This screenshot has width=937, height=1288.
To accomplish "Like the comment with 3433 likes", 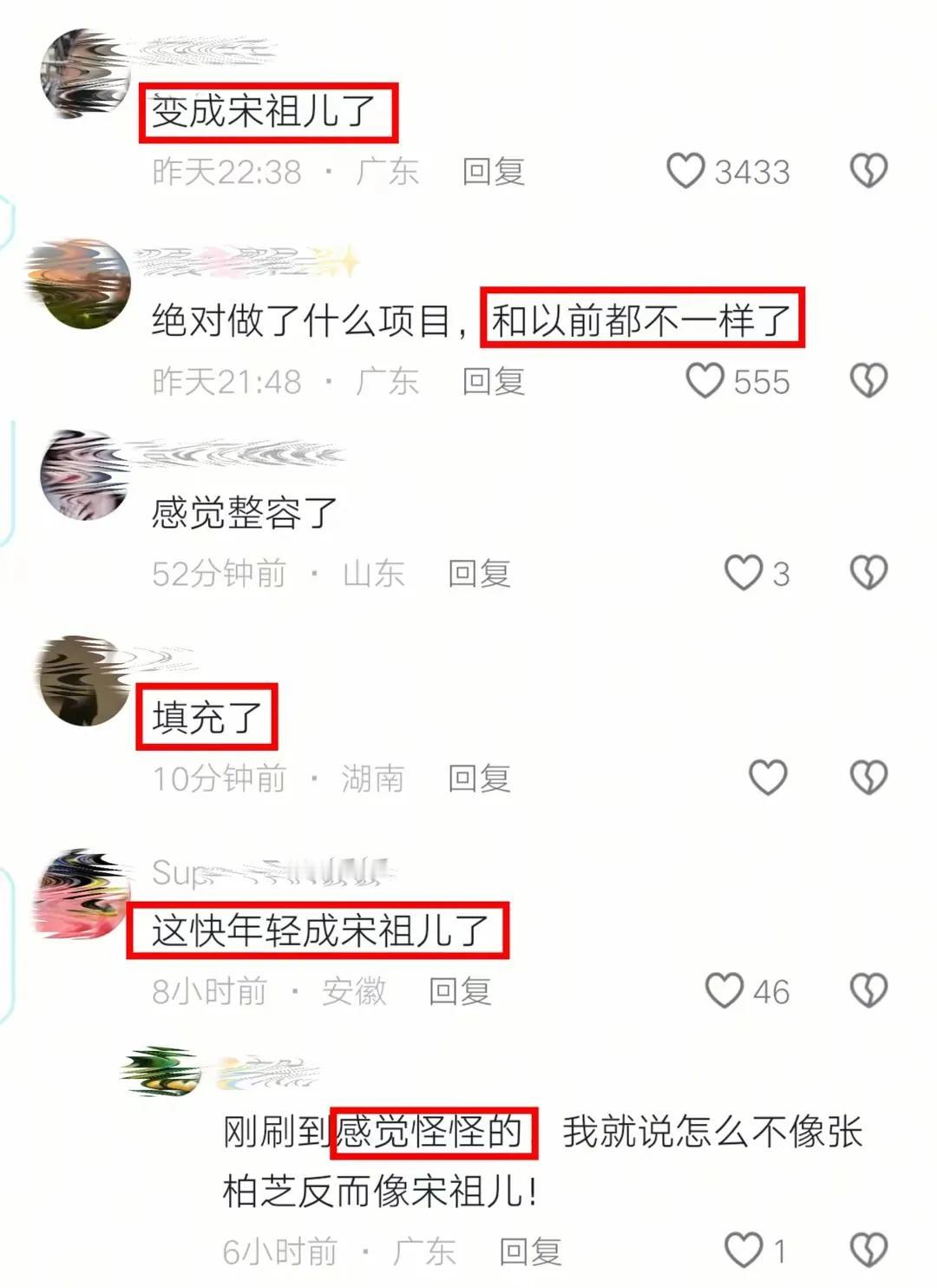I will [685, 171].
